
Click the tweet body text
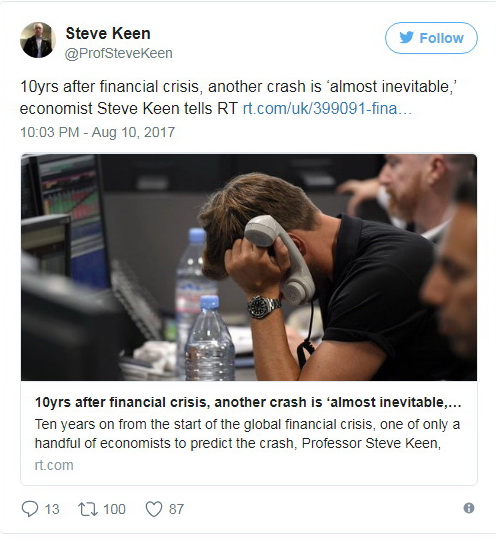click(x=238, y=97)
